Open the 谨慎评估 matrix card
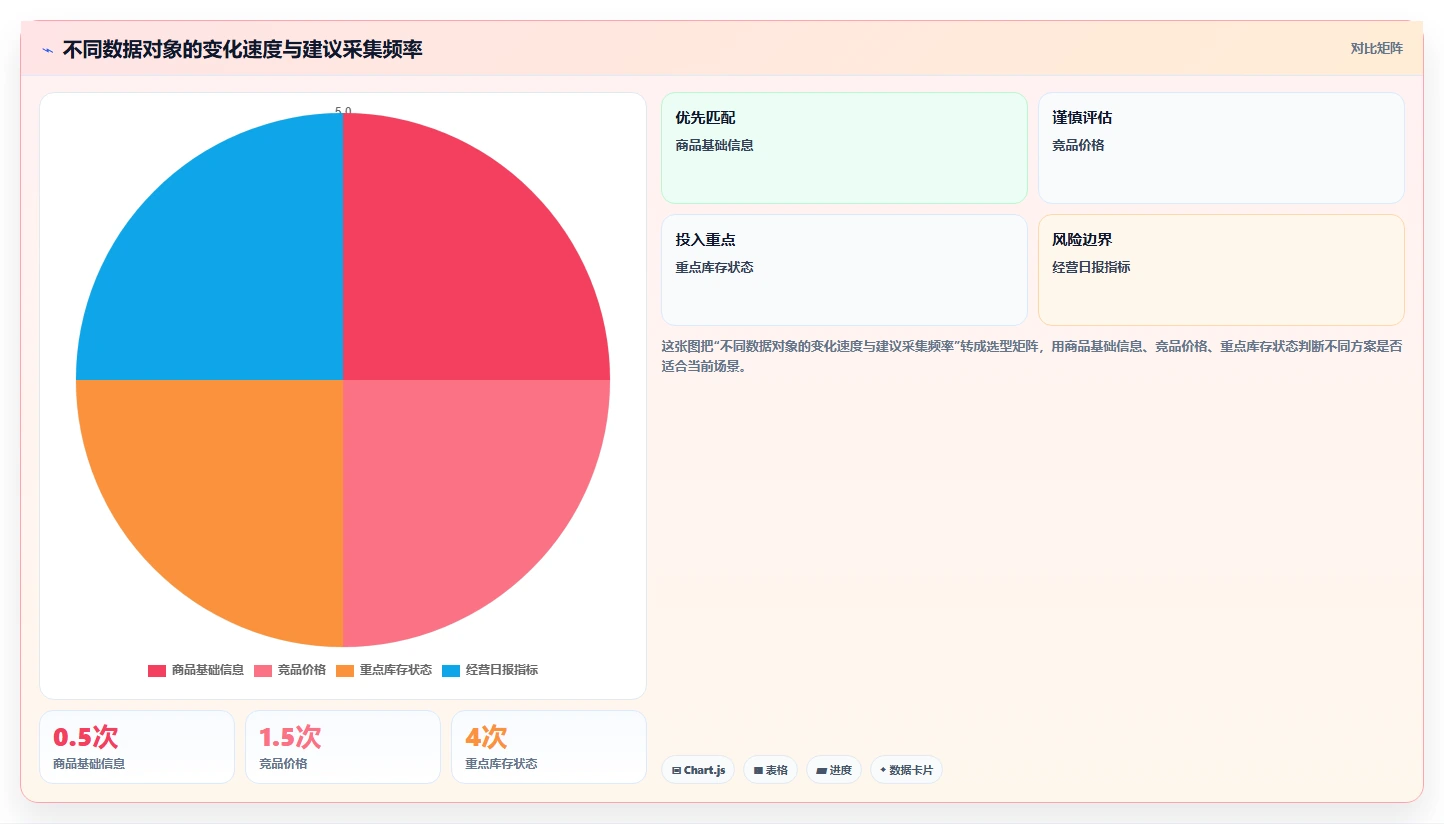Image resolution: width=1444 pixels, height=824 pixels. click(x=1221, y=148)
